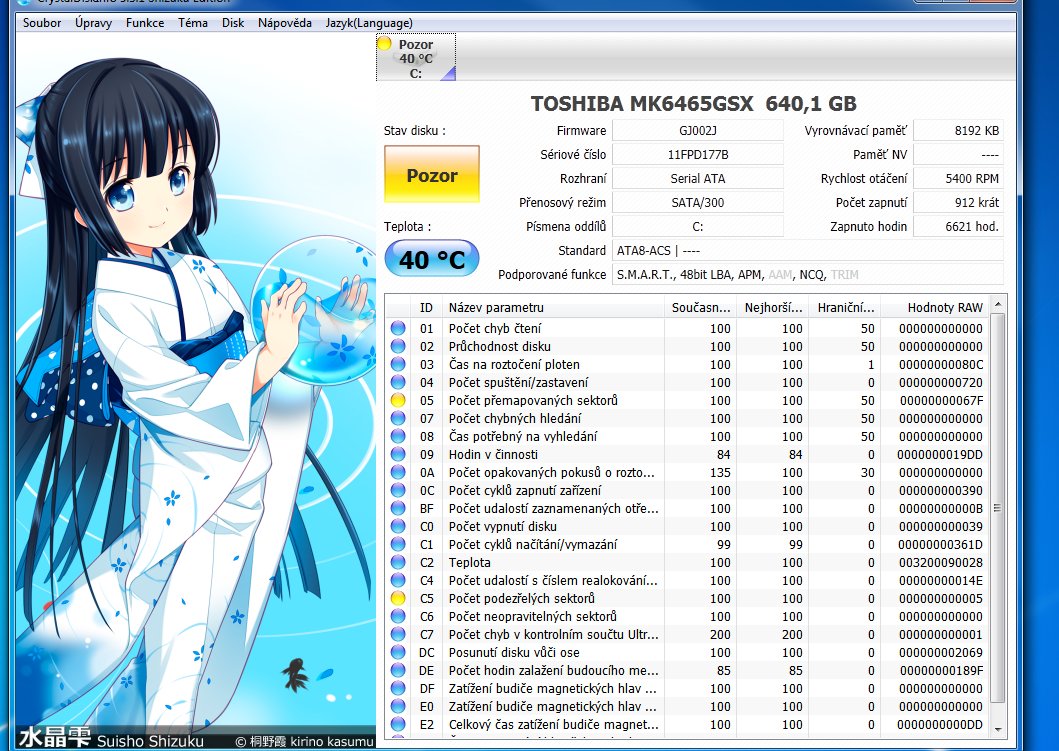Click the Název parametru column header
The image size is (1059, 751).
[552, 307]
